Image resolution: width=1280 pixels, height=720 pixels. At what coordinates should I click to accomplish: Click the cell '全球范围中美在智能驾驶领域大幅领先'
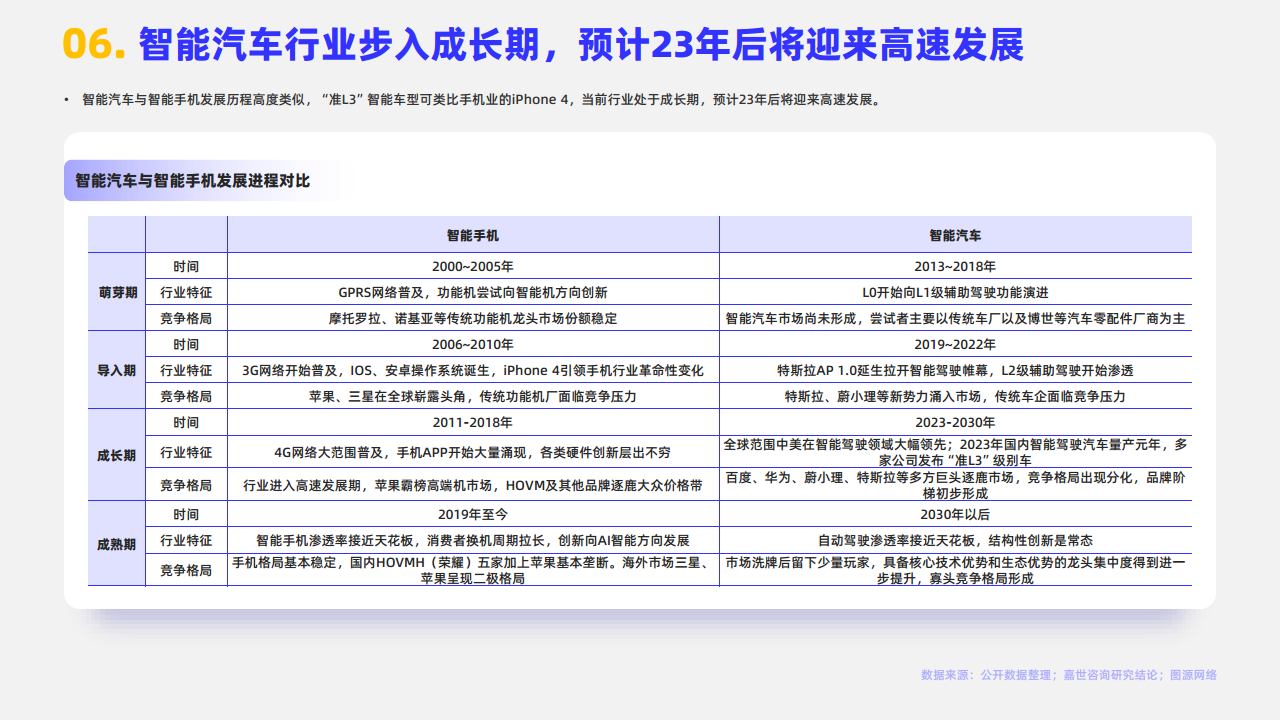pyautogui.click(x=955, y=452)
